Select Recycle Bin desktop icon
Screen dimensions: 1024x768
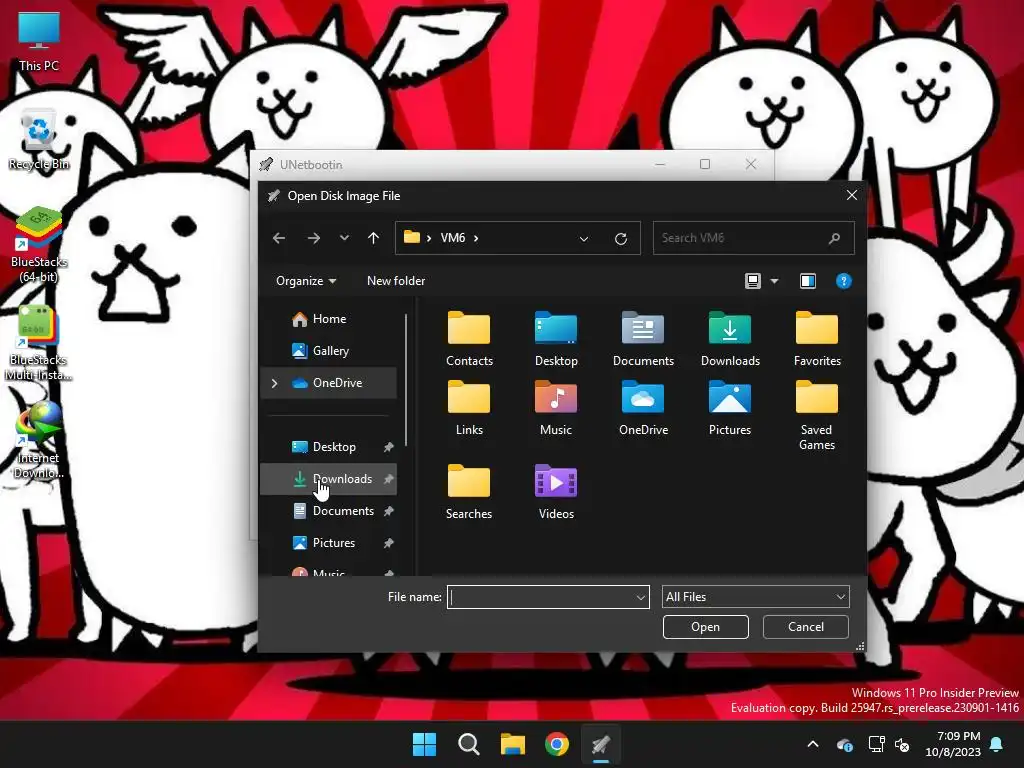click(39, 140)
